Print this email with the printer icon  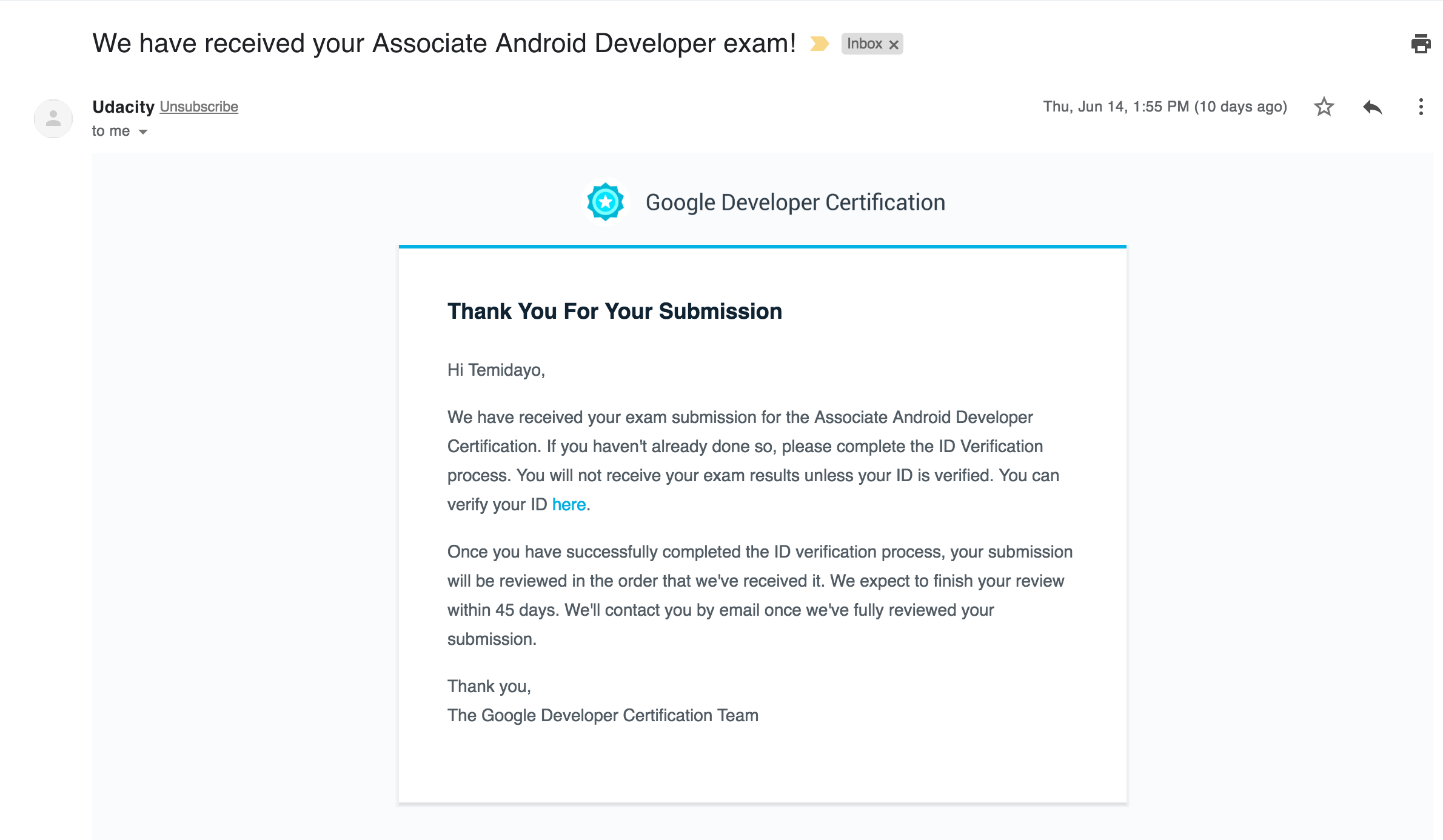tap(1421, 44)
